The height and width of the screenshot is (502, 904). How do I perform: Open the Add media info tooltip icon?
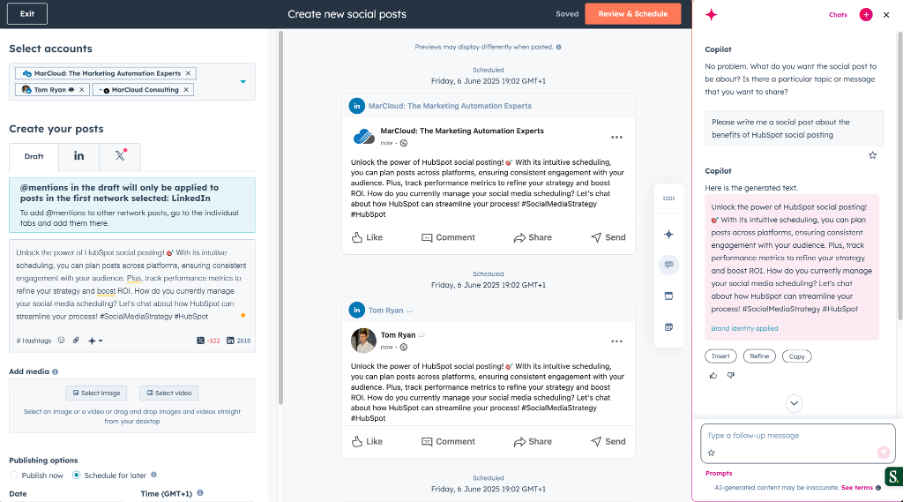point(55,372)
